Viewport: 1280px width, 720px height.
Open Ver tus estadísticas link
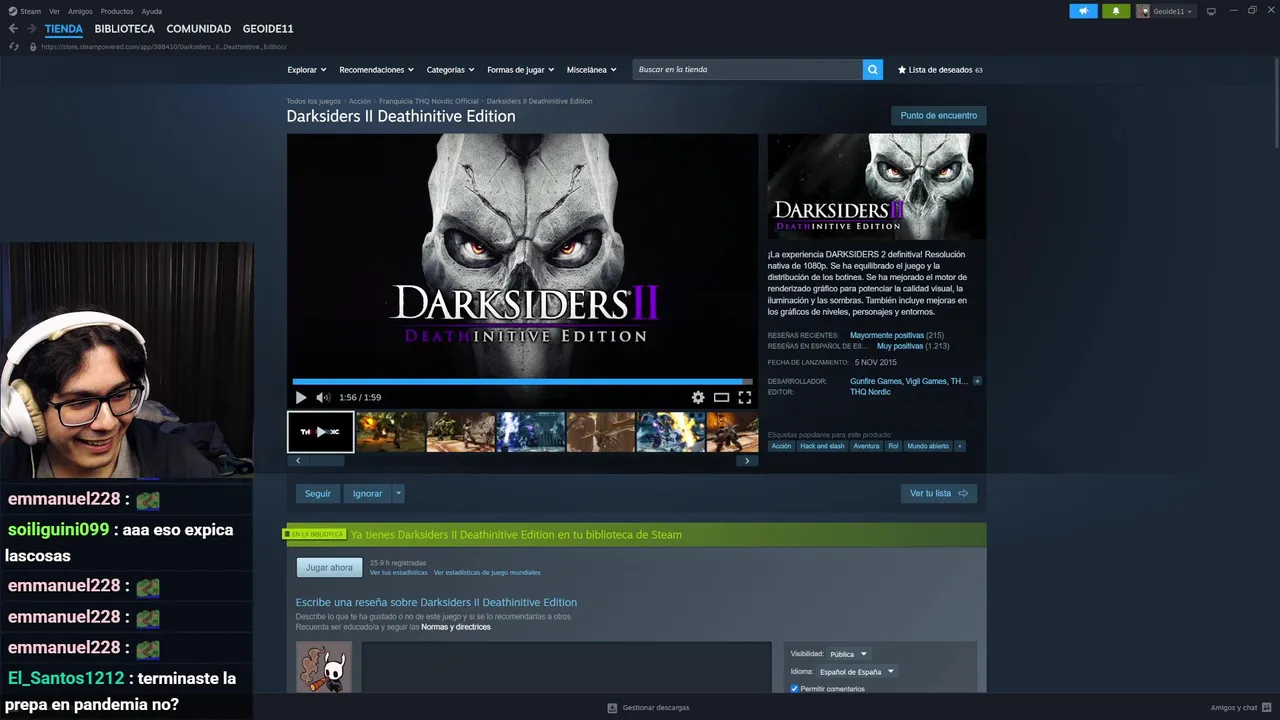[x=398, y=573]
